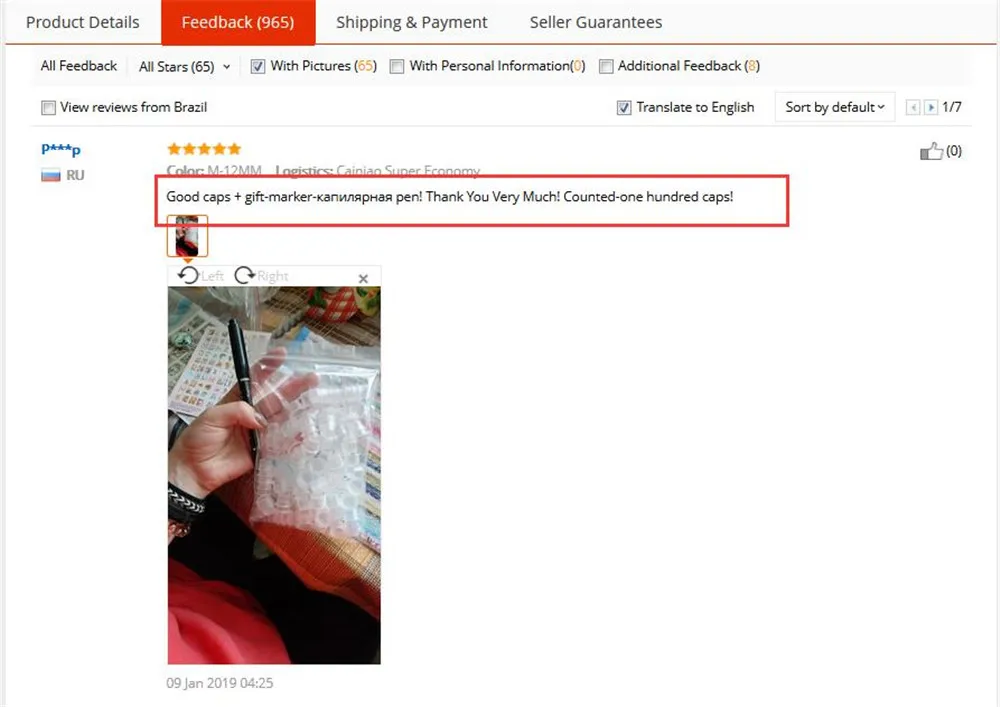Viewport: 1000px width, 707px height.
Task: Click the five-star rating icons
Action: pos(204,149)
